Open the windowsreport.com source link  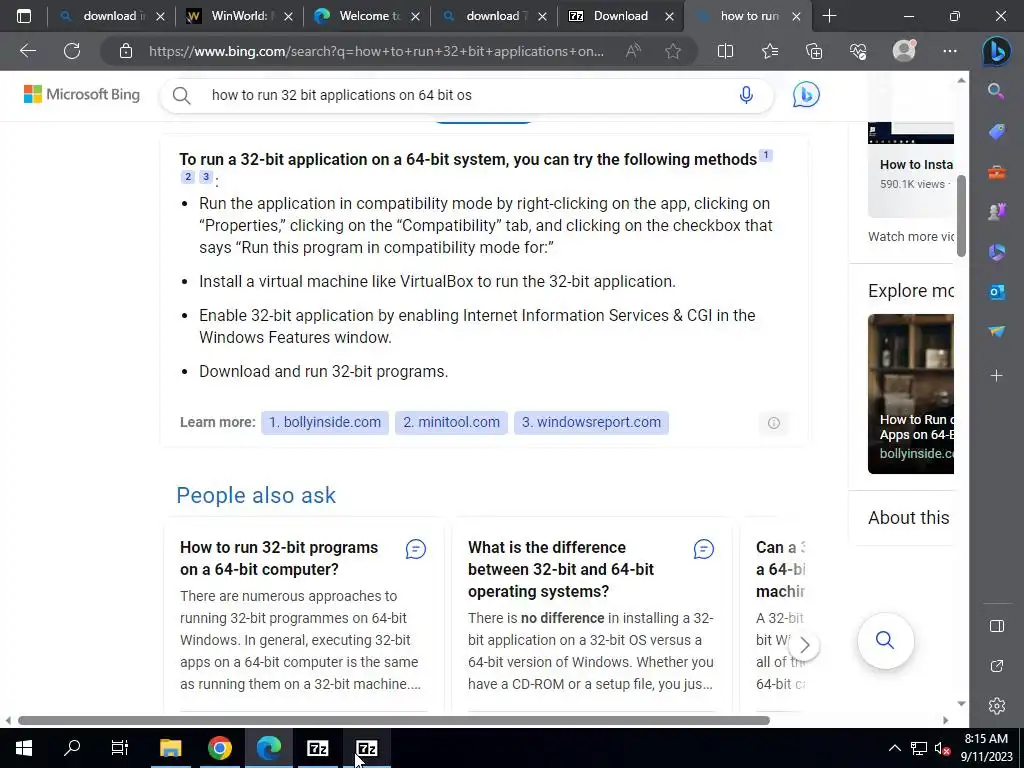pyautogui.click(x=591, y=423)
